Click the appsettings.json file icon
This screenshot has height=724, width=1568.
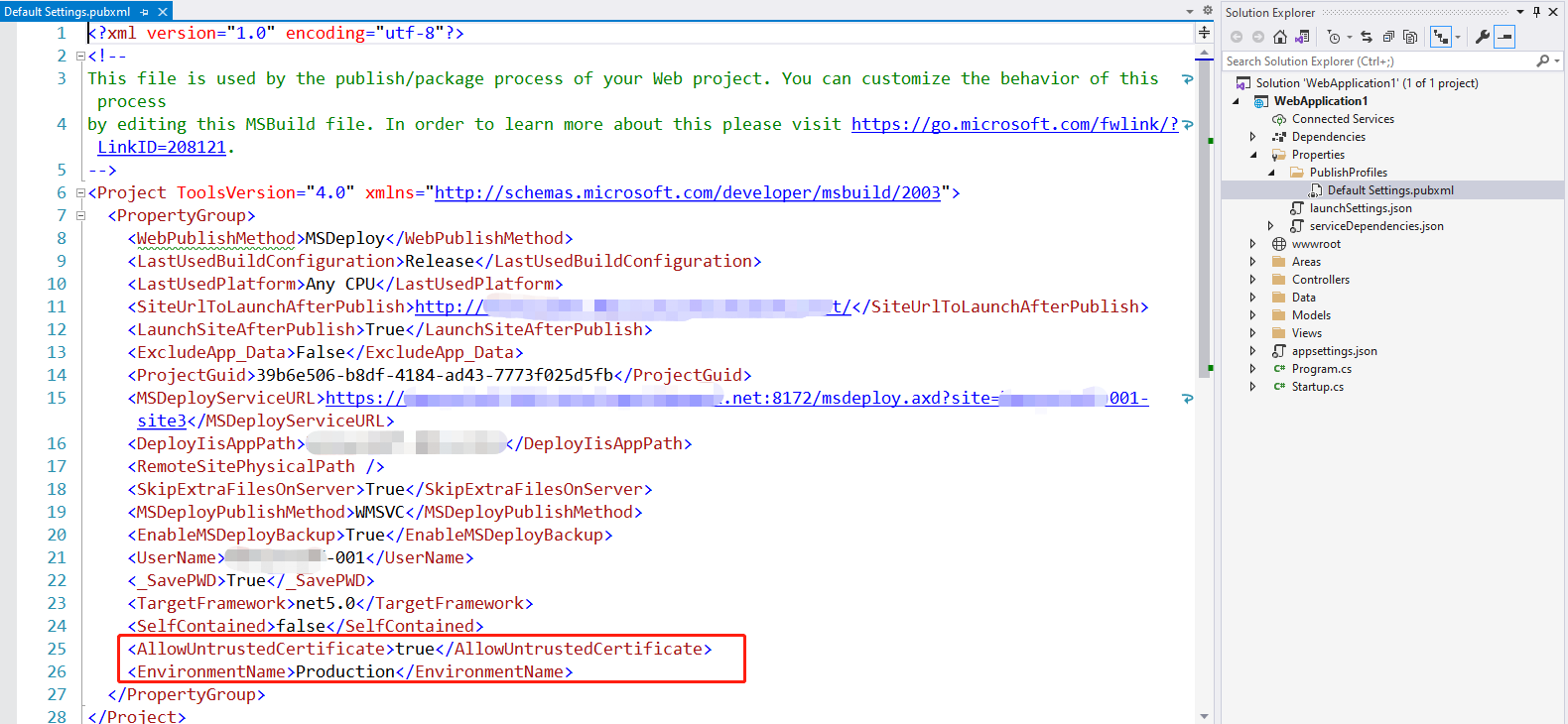pyautogui.click(x=1279, y=351)
